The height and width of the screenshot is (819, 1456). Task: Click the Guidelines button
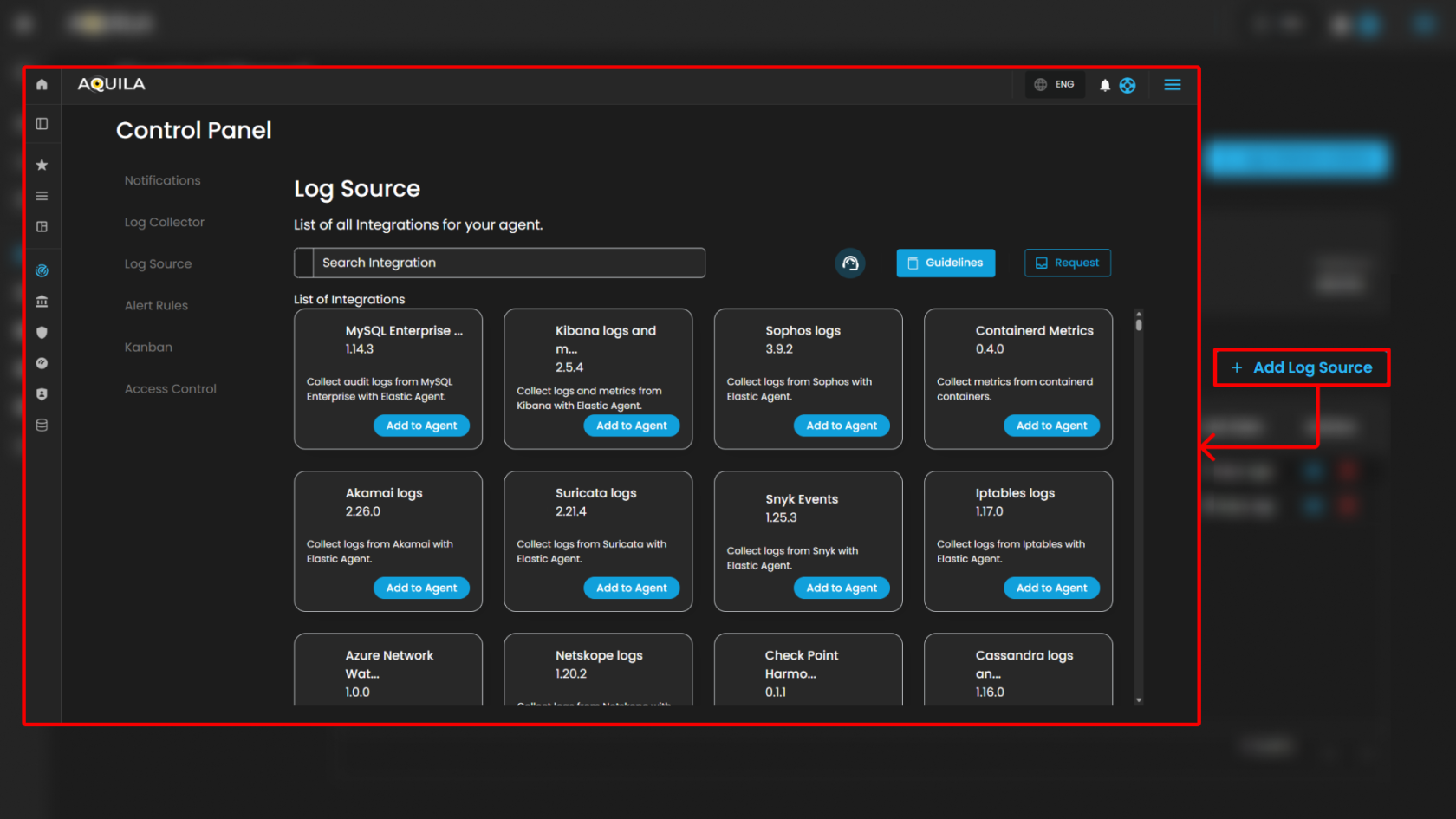945,263
